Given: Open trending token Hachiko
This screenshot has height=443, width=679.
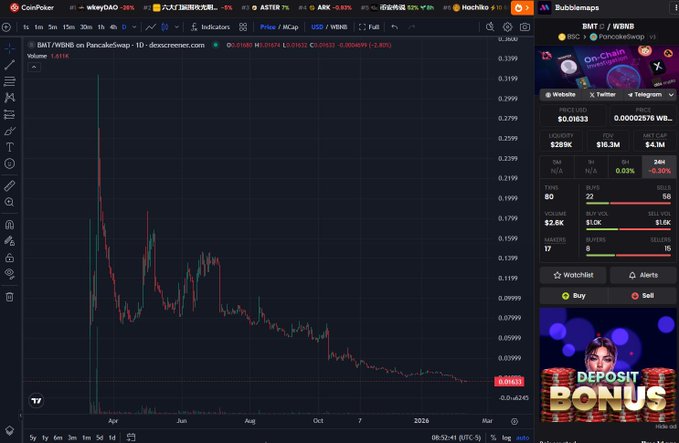Looking at the screenshot, I should tap(475, 7).
